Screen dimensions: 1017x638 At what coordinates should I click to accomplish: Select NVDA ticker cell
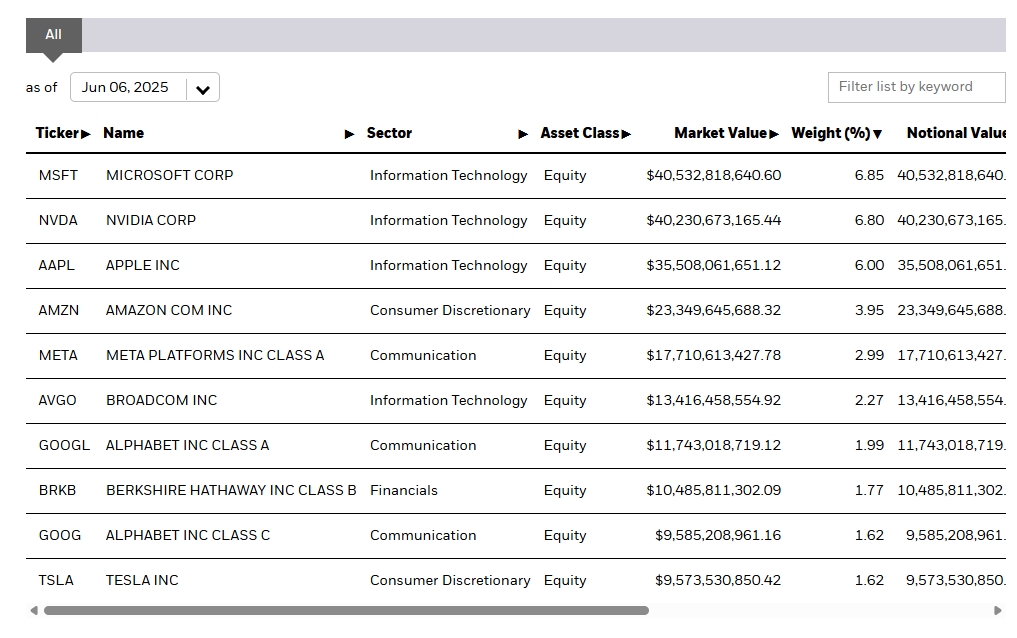(x=58, y=220)
